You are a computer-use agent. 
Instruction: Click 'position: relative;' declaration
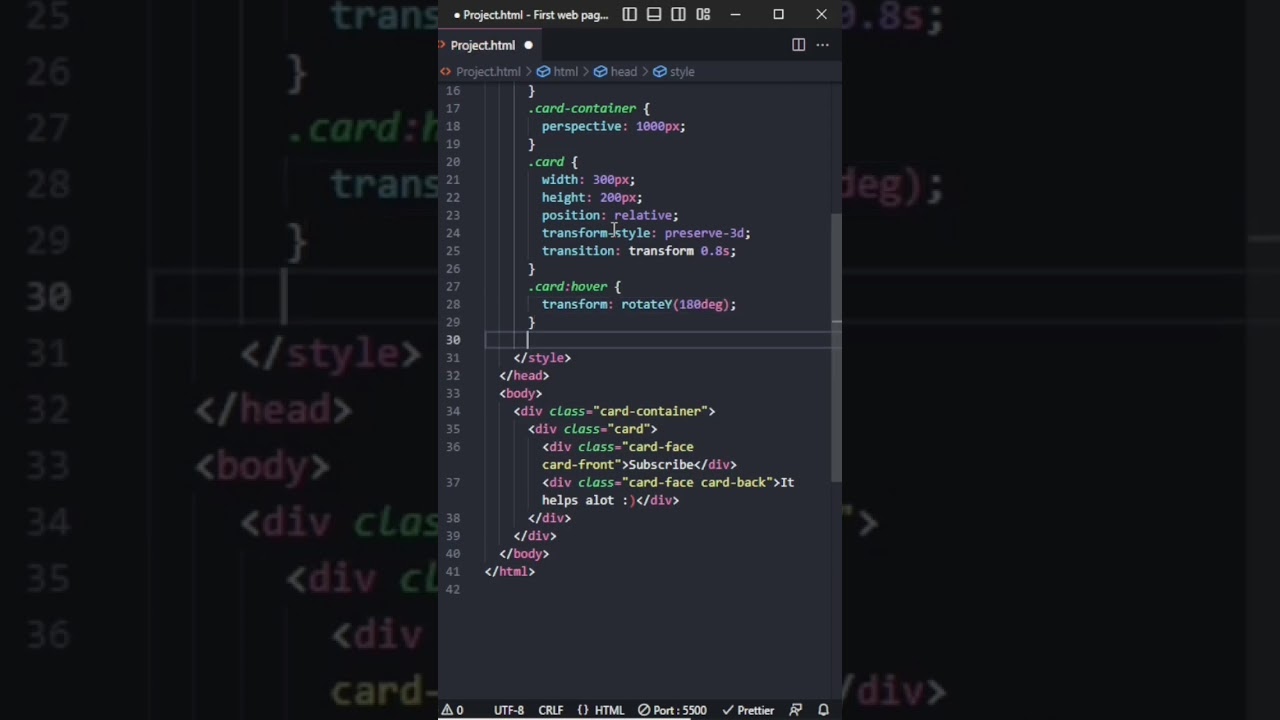[x=610, y=215]
